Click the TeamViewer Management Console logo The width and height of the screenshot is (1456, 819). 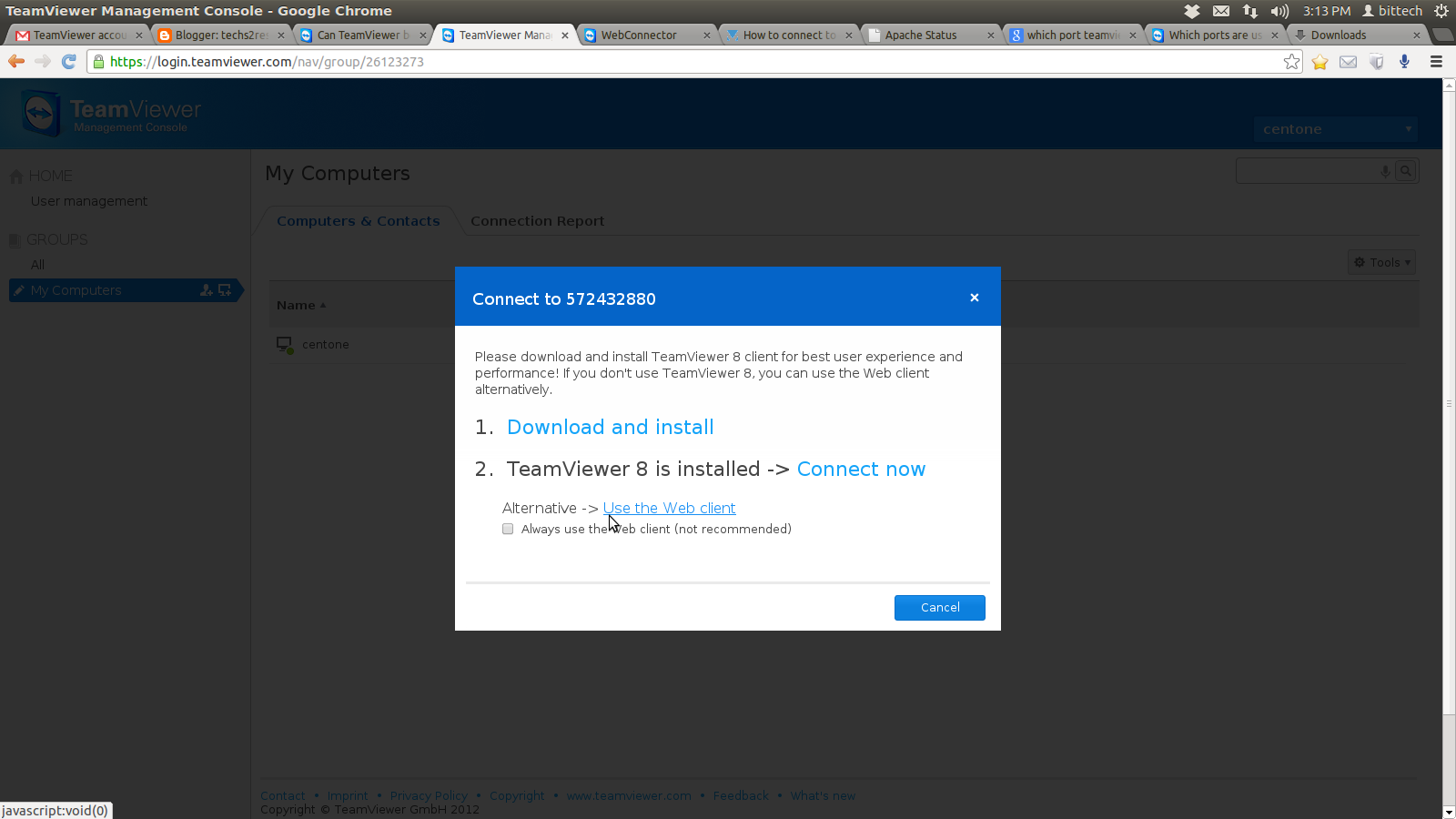pyautogui.click(x=111, y=114)
